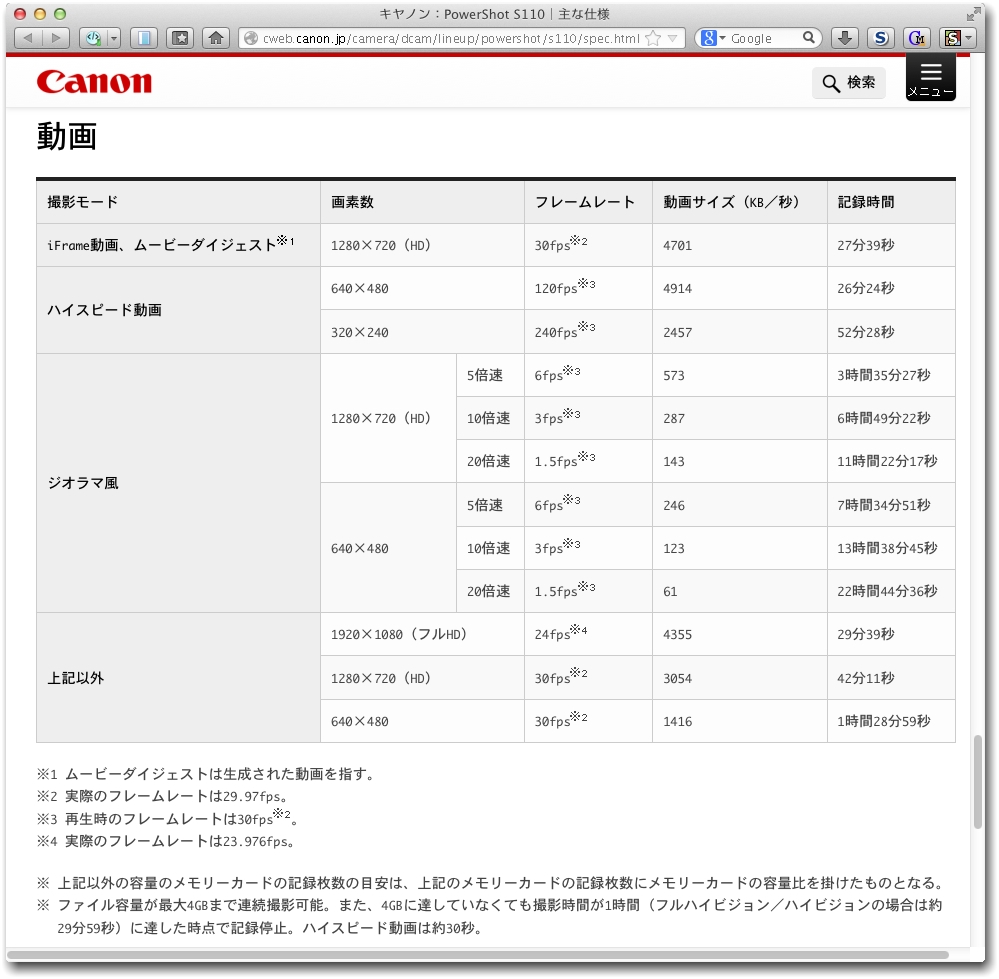
Task: Open the sidebar panel toolbar icon
Action: click(145, 39)
